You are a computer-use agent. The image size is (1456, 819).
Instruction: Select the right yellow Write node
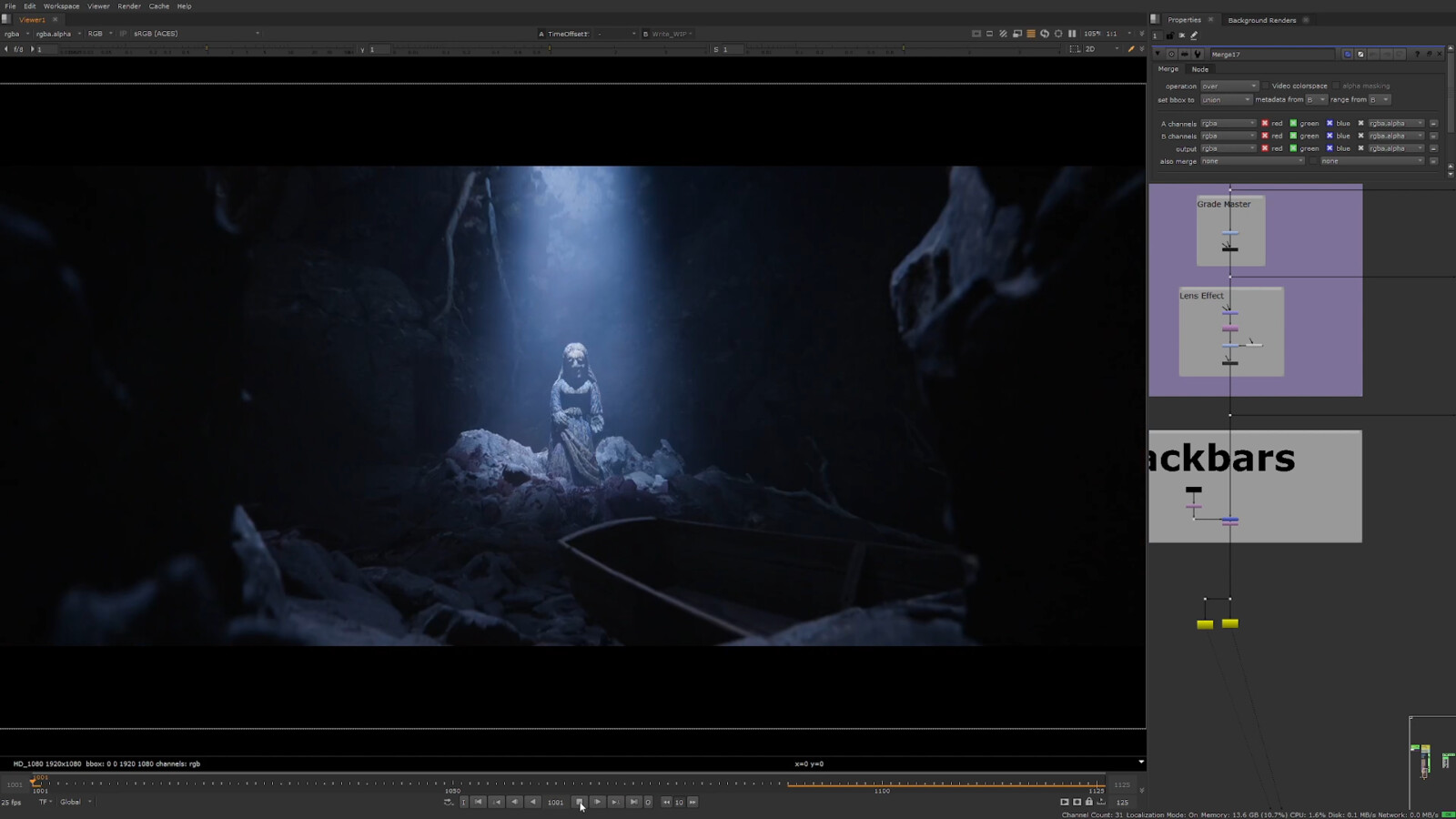click(1230, 623)
